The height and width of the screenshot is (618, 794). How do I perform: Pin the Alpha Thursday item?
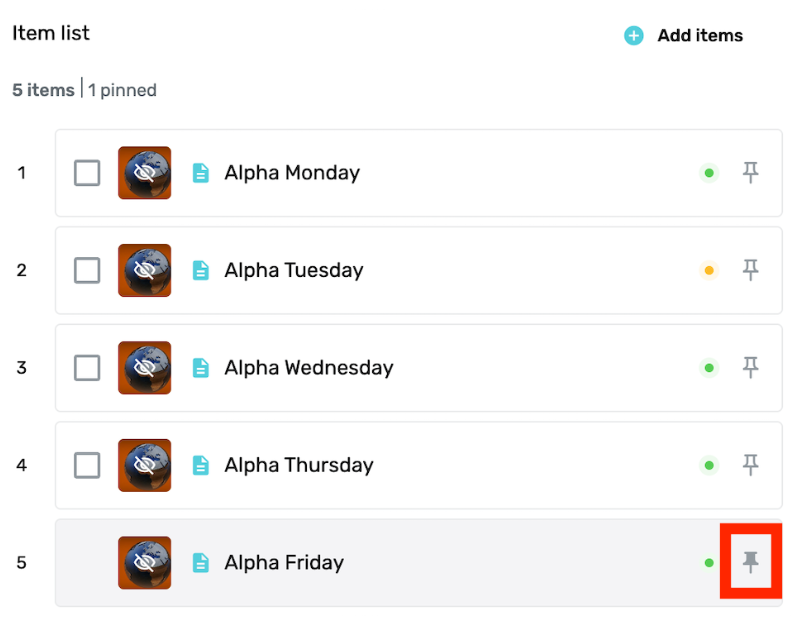point(750,465)
